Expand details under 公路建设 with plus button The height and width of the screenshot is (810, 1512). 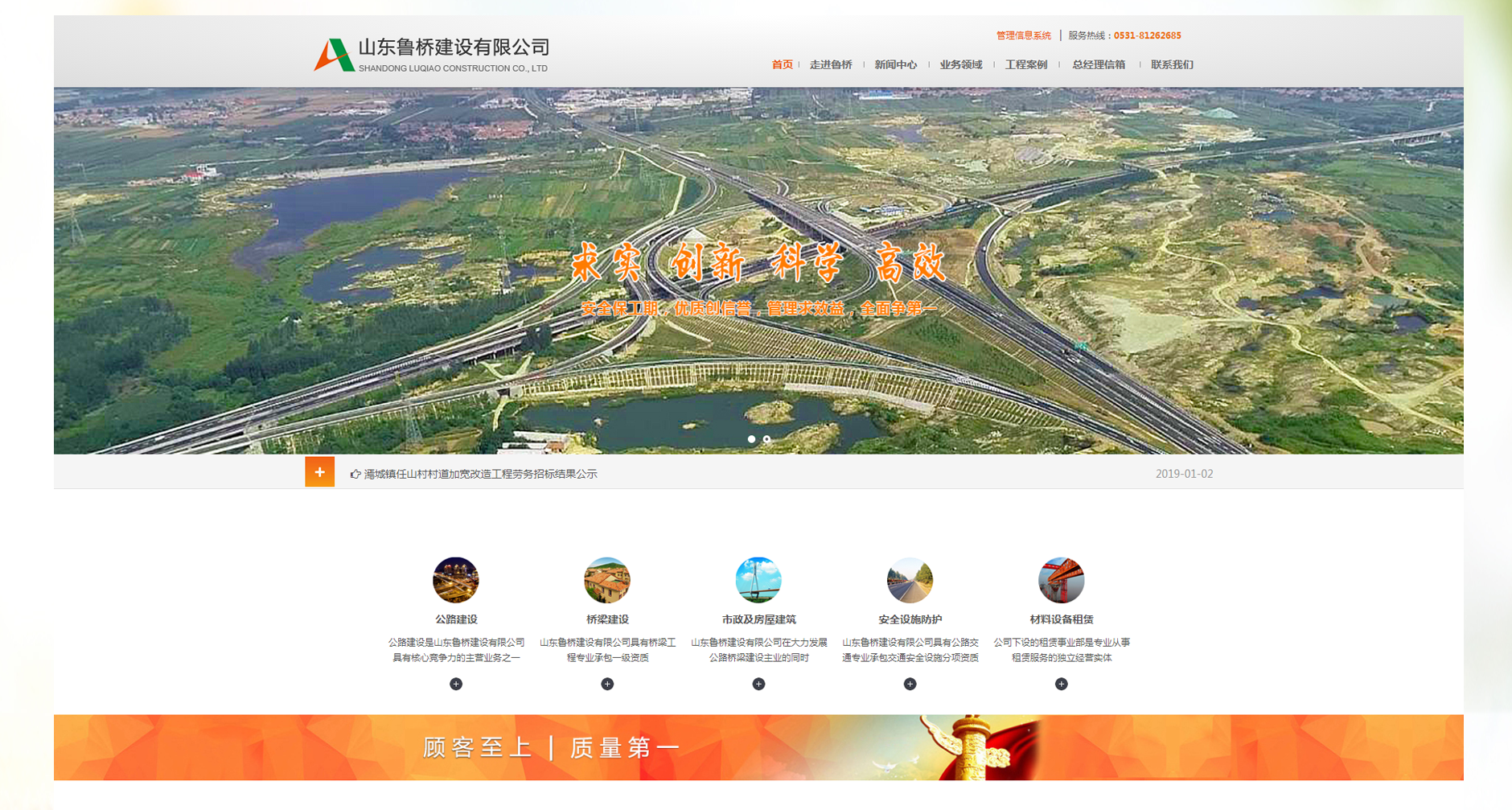457,684
